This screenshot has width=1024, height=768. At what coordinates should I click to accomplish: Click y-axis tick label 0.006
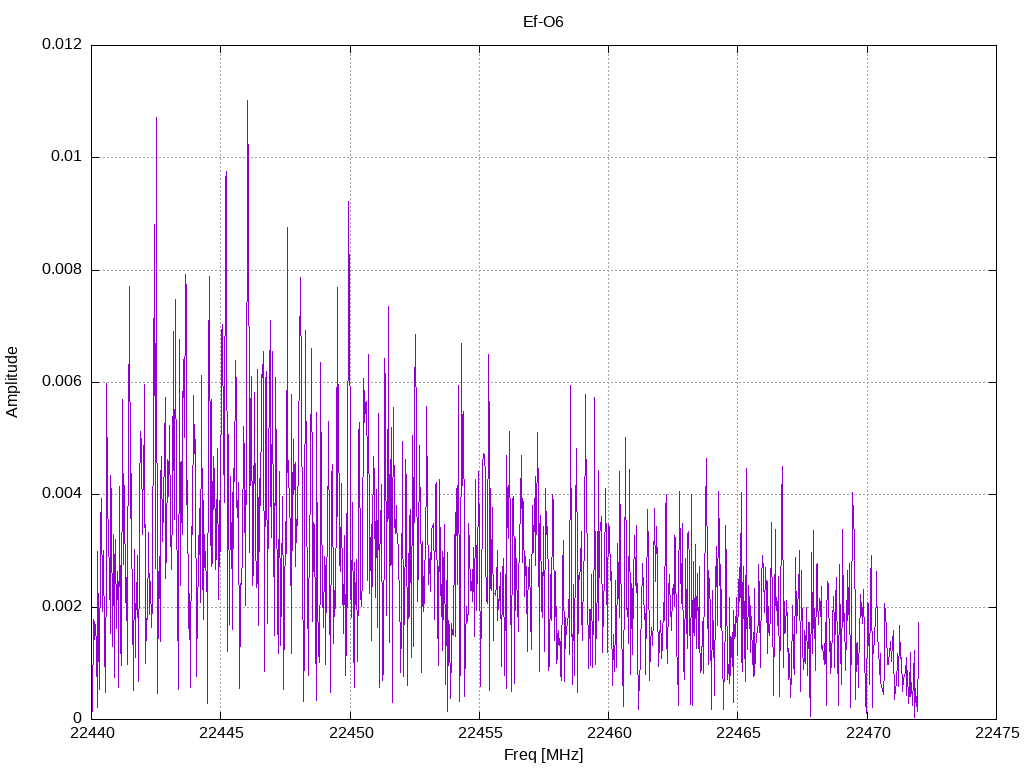click(x=62, y=381)
